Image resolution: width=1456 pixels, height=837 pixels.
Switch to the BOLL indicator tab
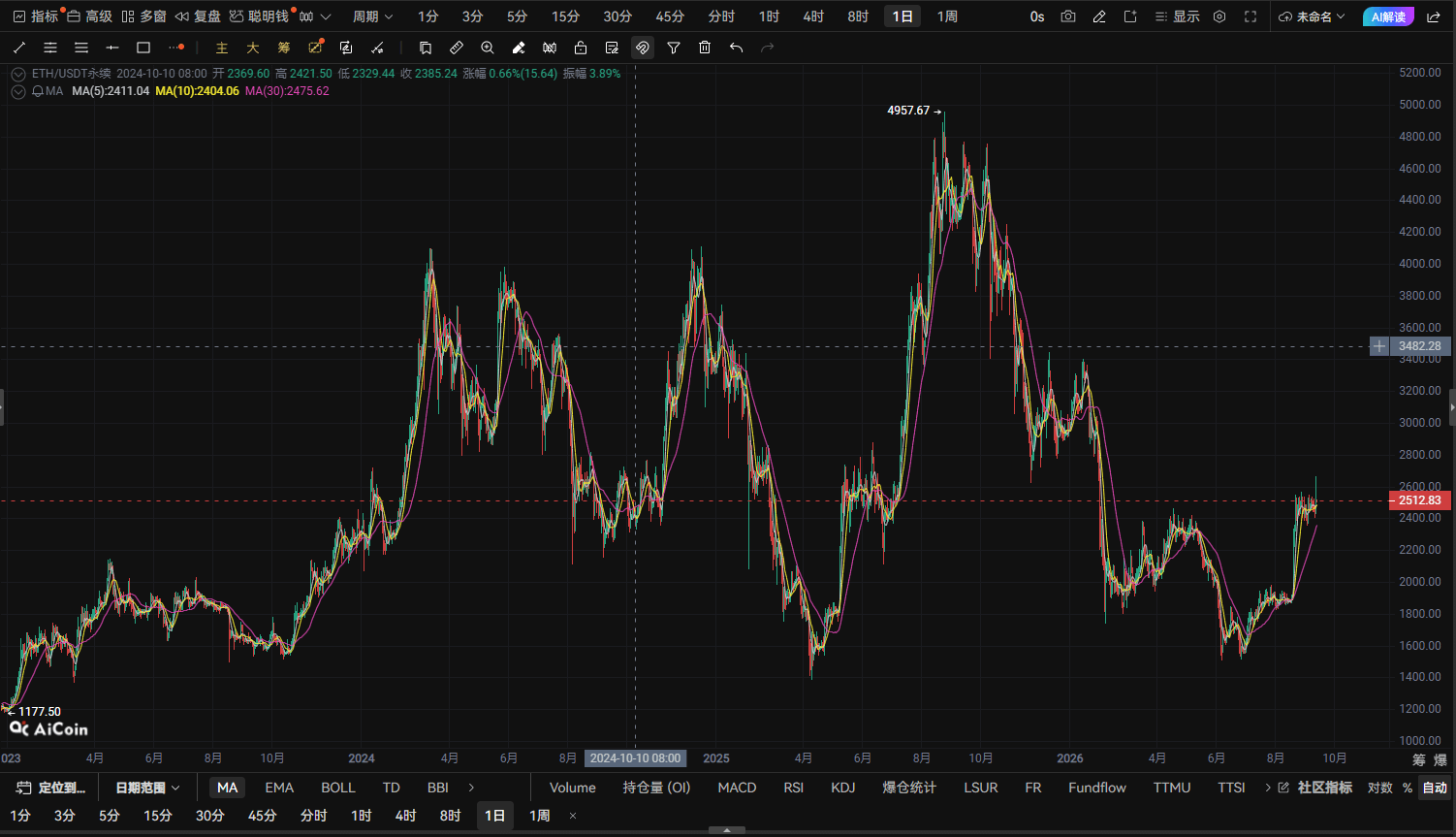click(x=338, y=788)
